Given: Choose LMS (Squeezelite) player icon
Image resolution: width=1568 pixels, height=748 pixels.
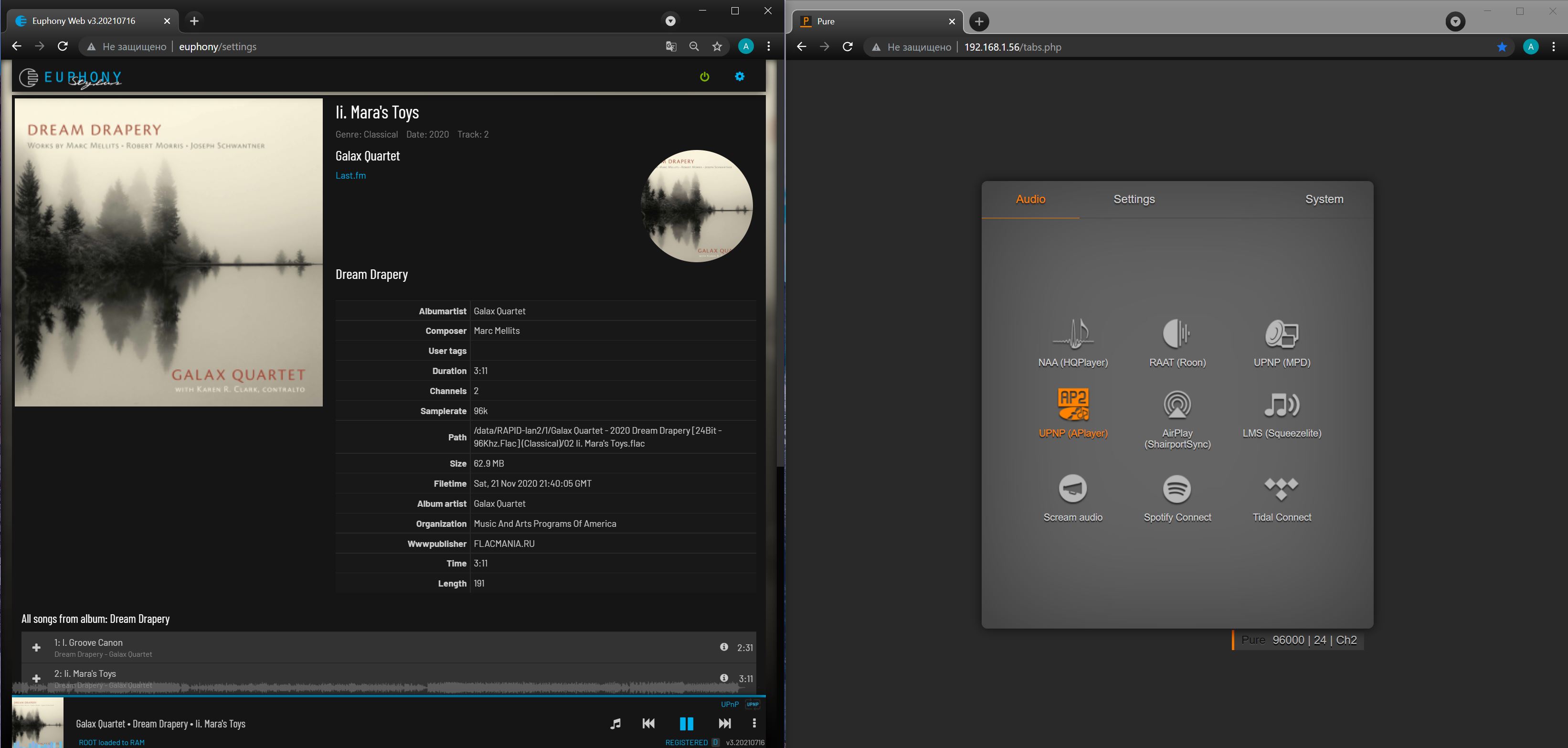Looking at the screenshot, I should 1282,406.
